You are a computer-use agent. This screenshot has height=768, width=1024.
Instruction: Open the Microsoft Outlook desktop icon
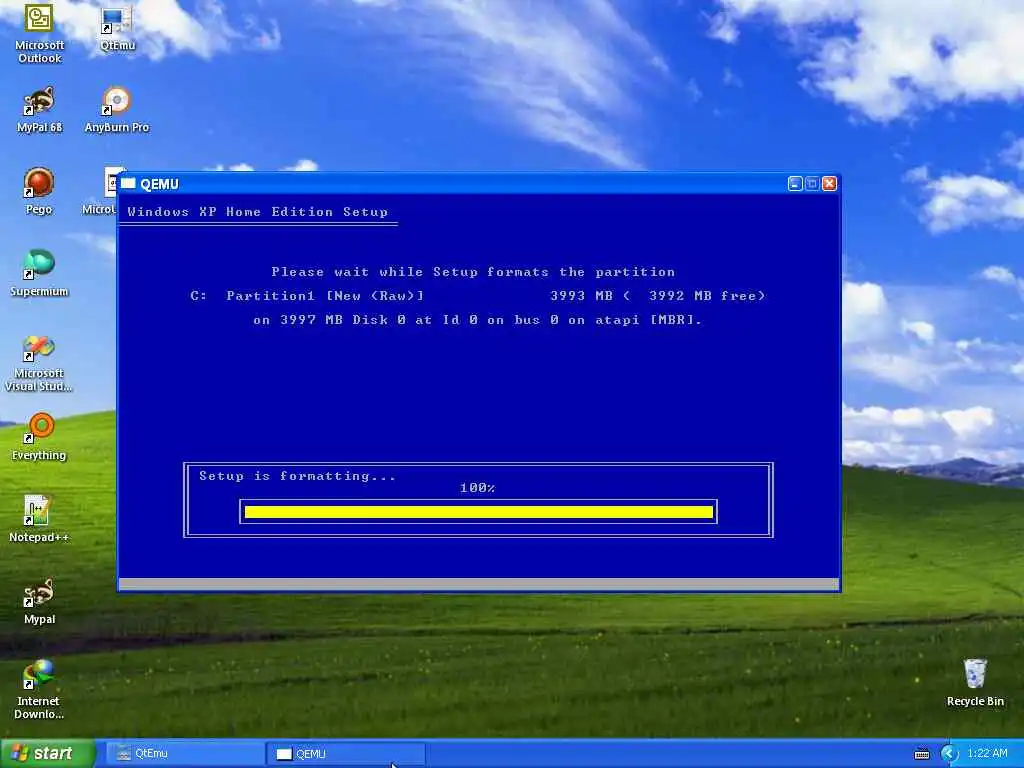(x=39, y=33)
